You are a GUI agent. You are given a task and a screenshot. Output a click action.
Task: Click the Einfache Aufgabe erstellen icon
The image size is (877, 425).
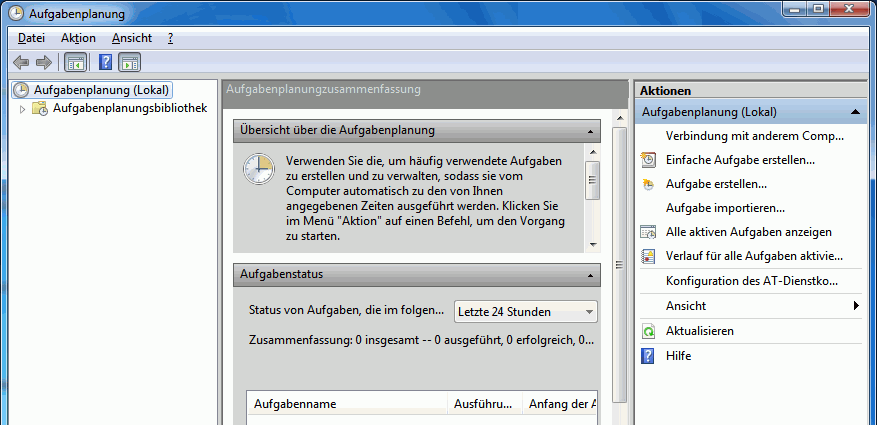point(648,160)
